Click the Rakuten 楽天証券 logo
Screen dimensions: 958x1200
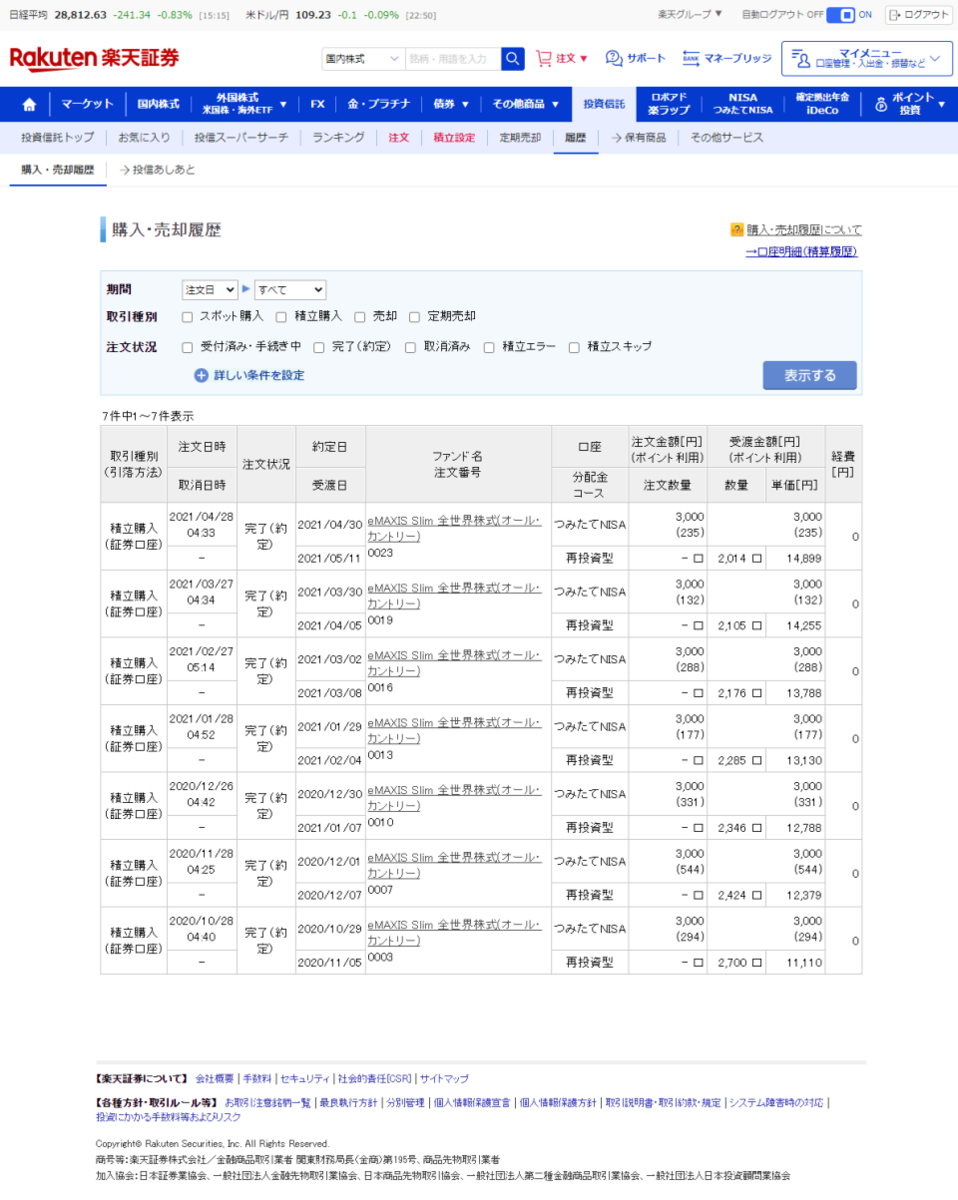click(94, 59)
